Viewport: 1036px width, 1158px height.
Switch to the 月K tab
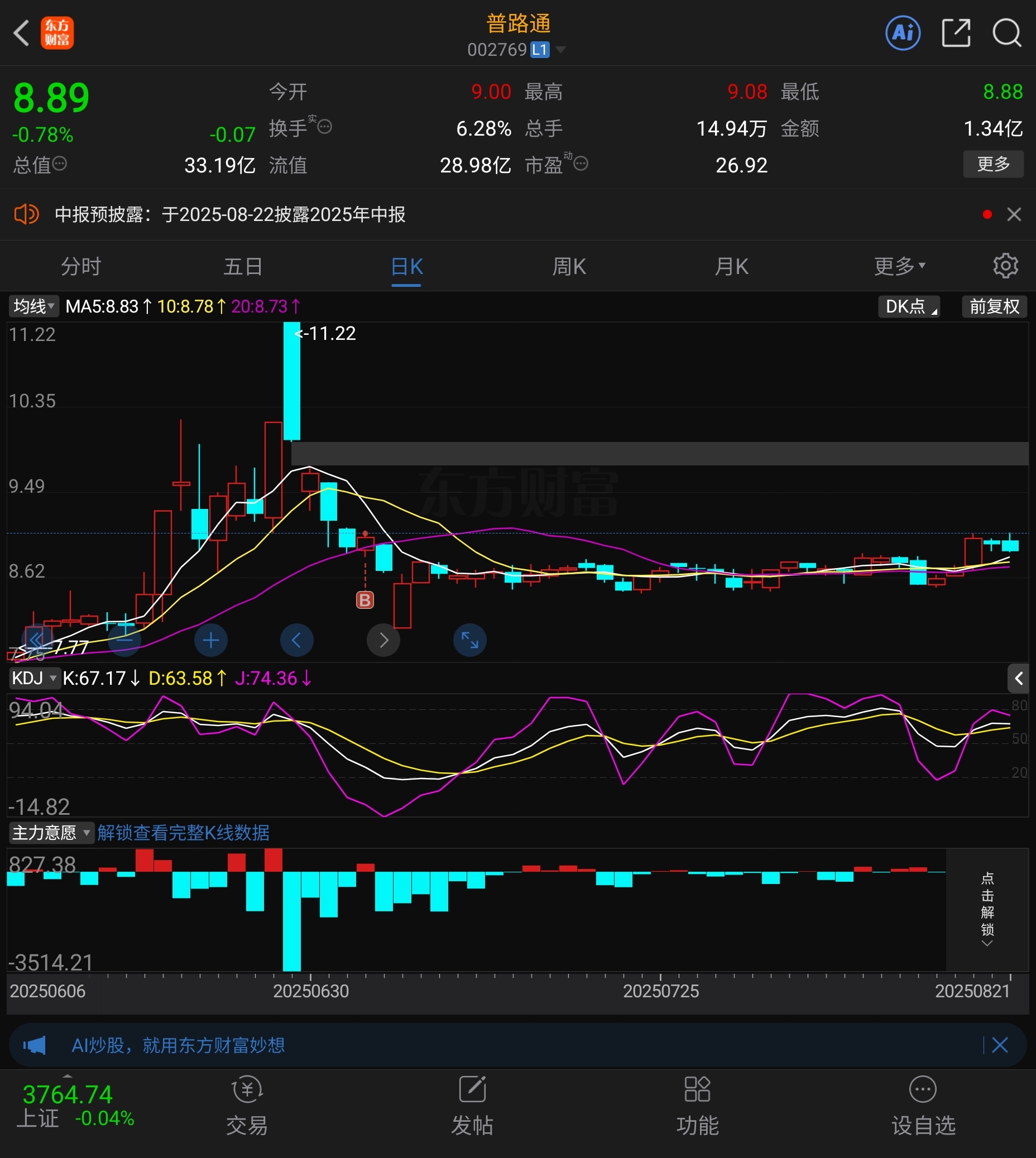point(731,266)
